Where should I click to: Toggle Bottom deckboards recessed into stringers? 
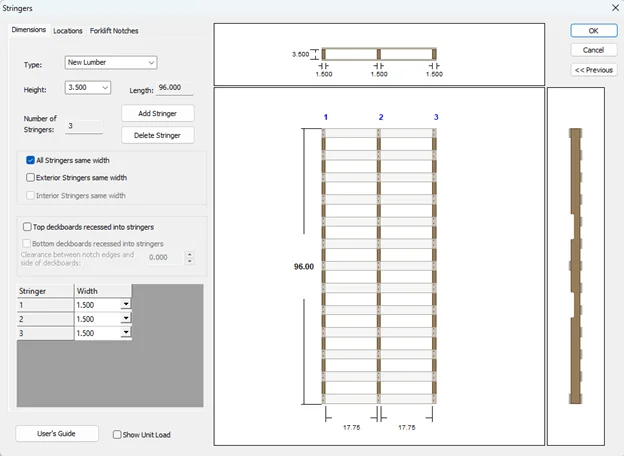click(x=27, y=243)
